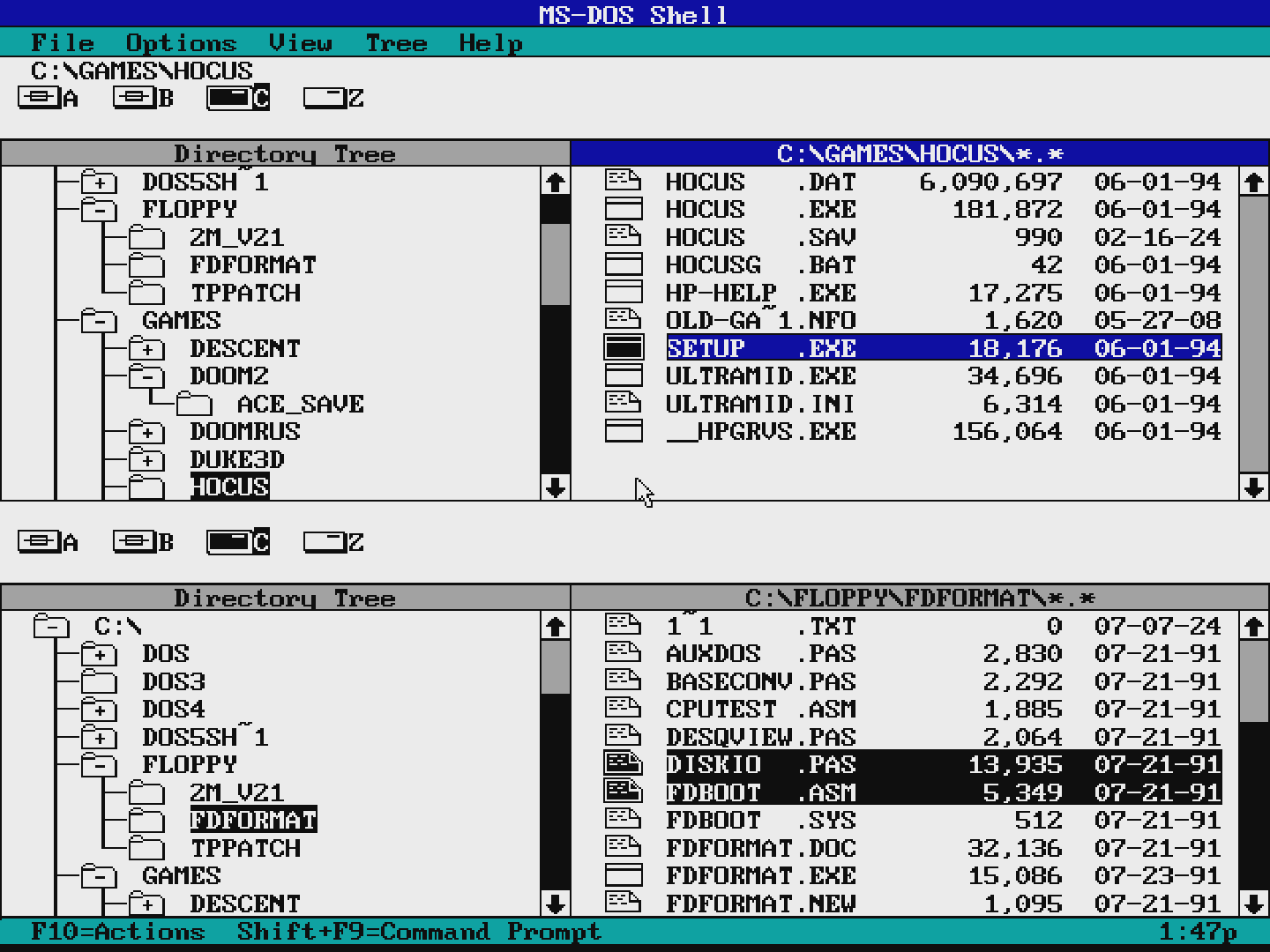Select DESQVIEW.PAS file name

[x=761, y=737]
